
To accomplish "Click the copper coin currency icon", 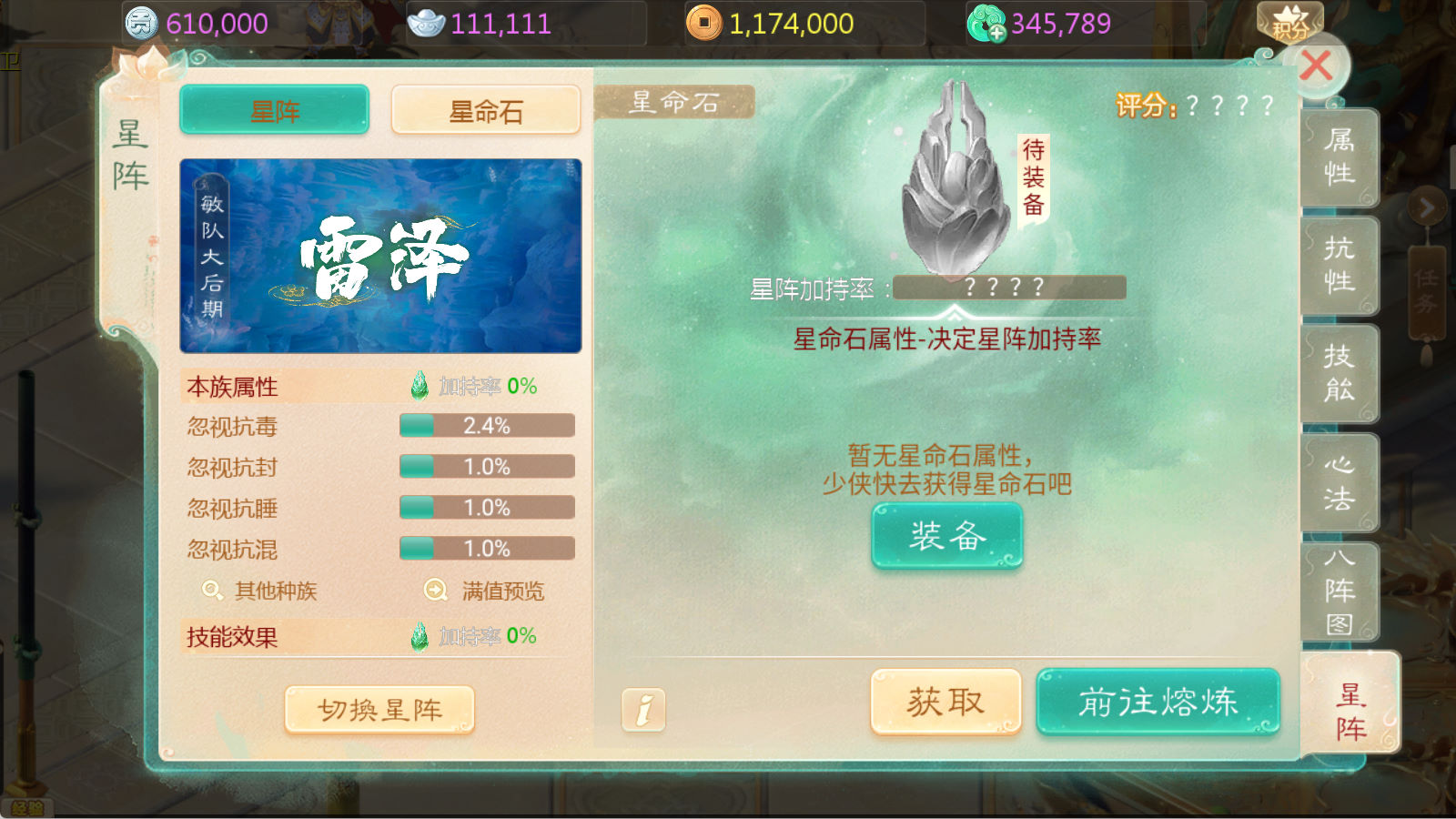I will [703, 23].
